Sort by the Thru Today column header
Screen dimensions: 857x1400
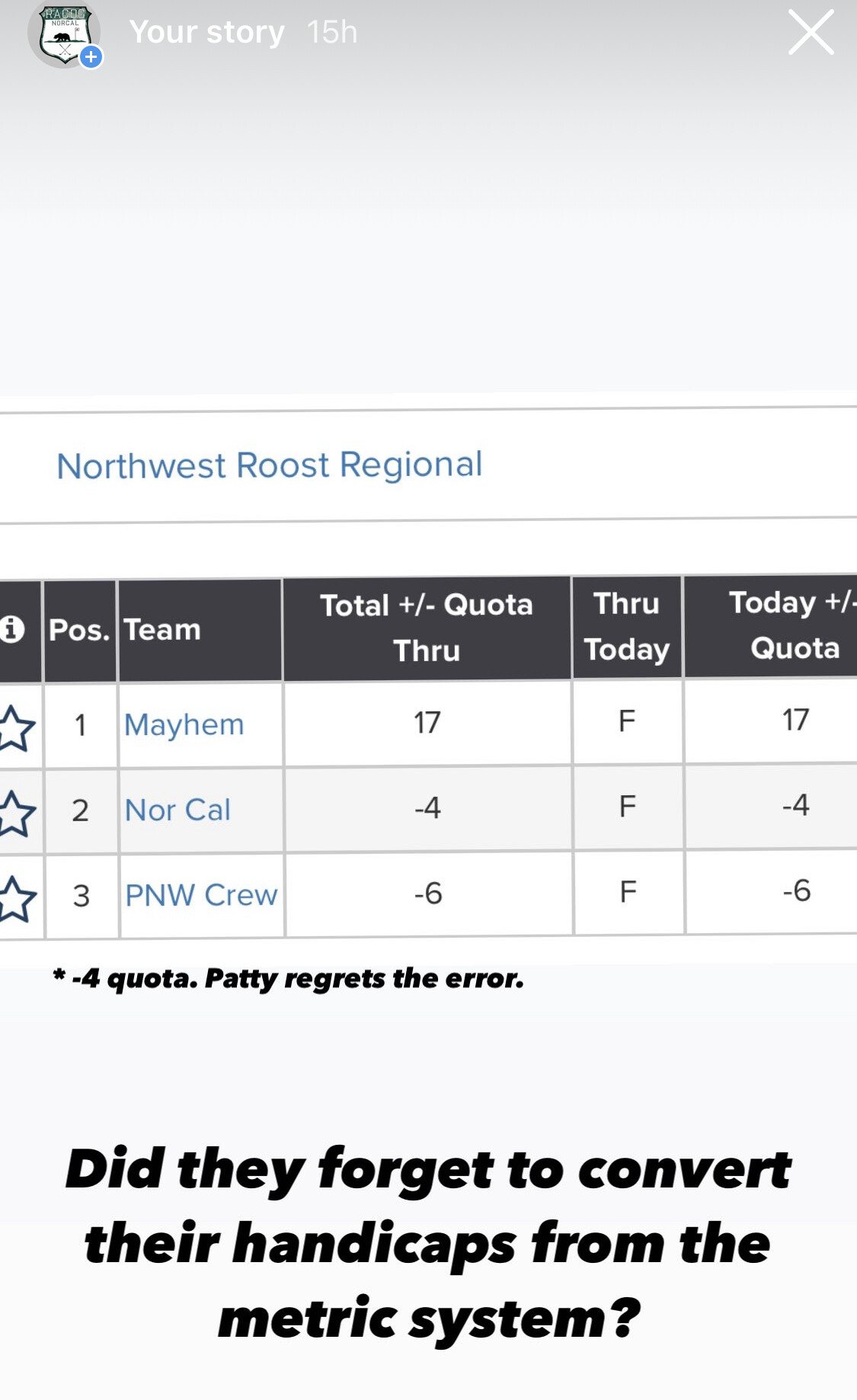coord(626,626)
